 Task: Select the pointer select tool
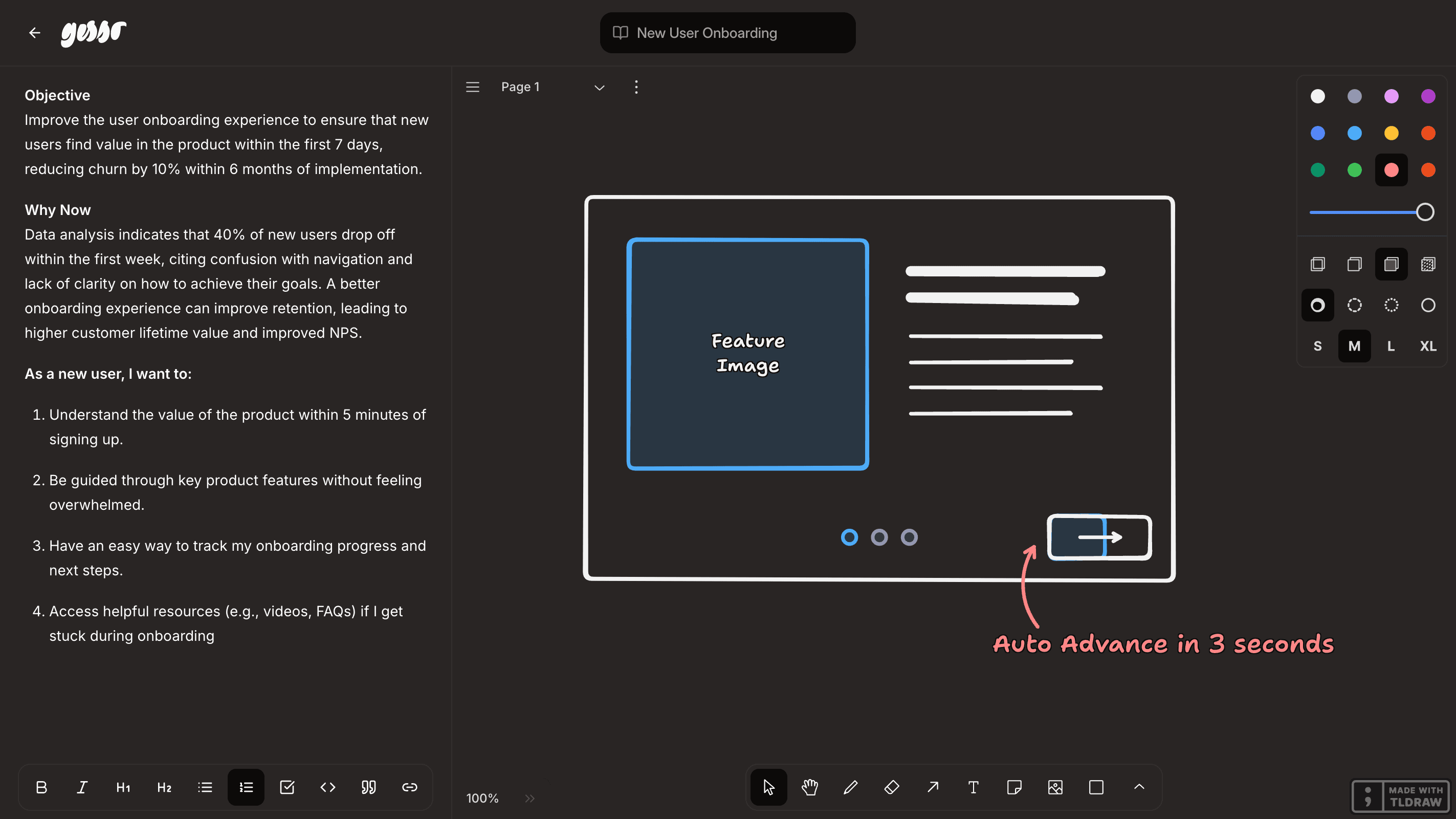point(769,787)
